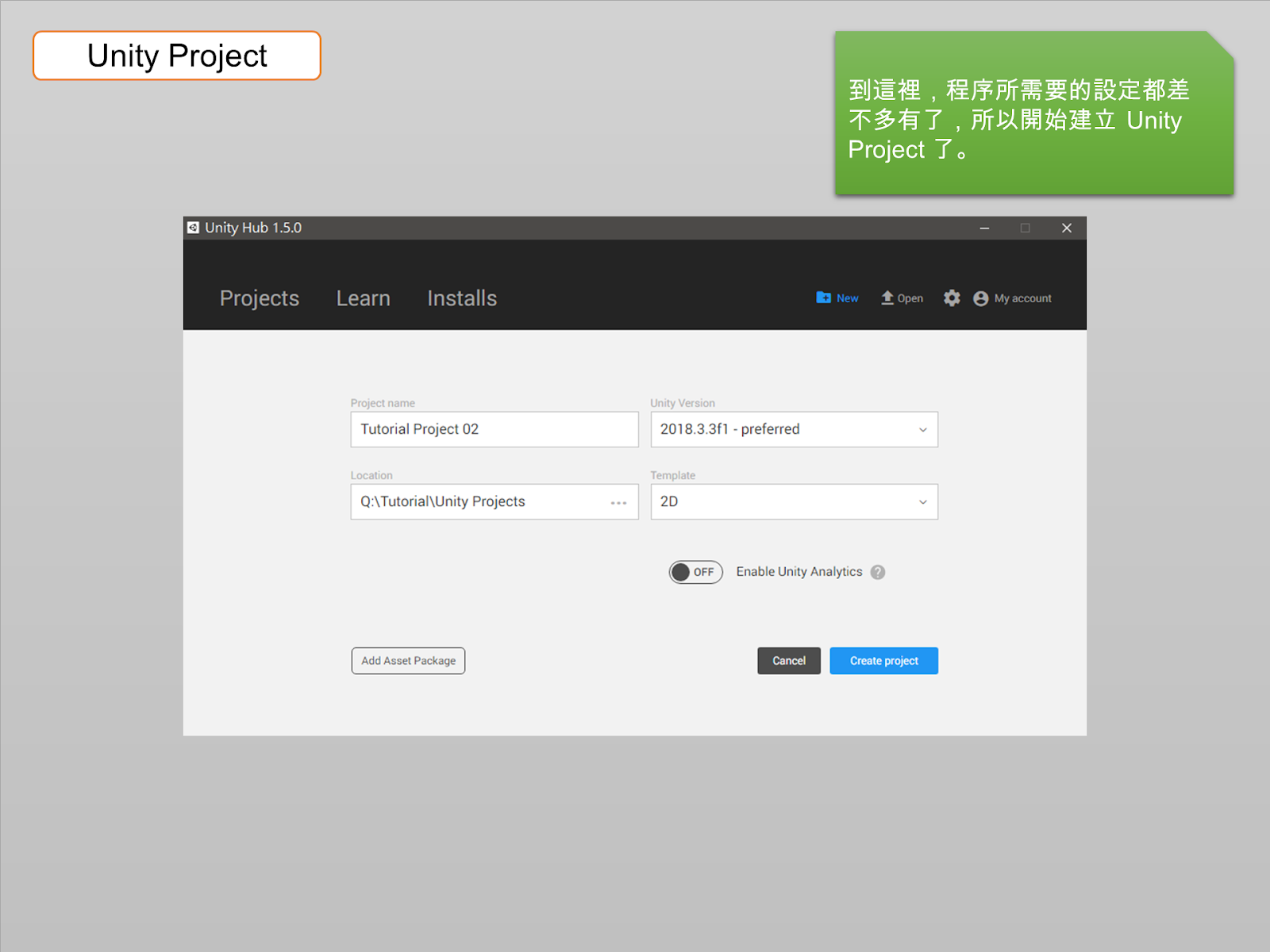Click the help icon beside Unity Analytics
1270x952 pixels.
coord(877,572)
